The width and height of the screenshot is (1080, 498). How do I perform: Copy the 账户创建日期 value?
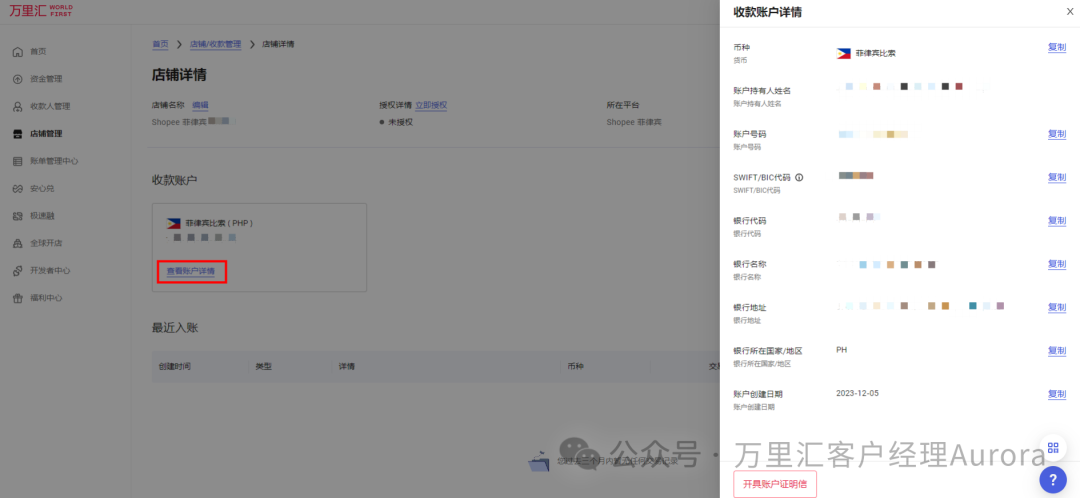[x=1057, y=394]
